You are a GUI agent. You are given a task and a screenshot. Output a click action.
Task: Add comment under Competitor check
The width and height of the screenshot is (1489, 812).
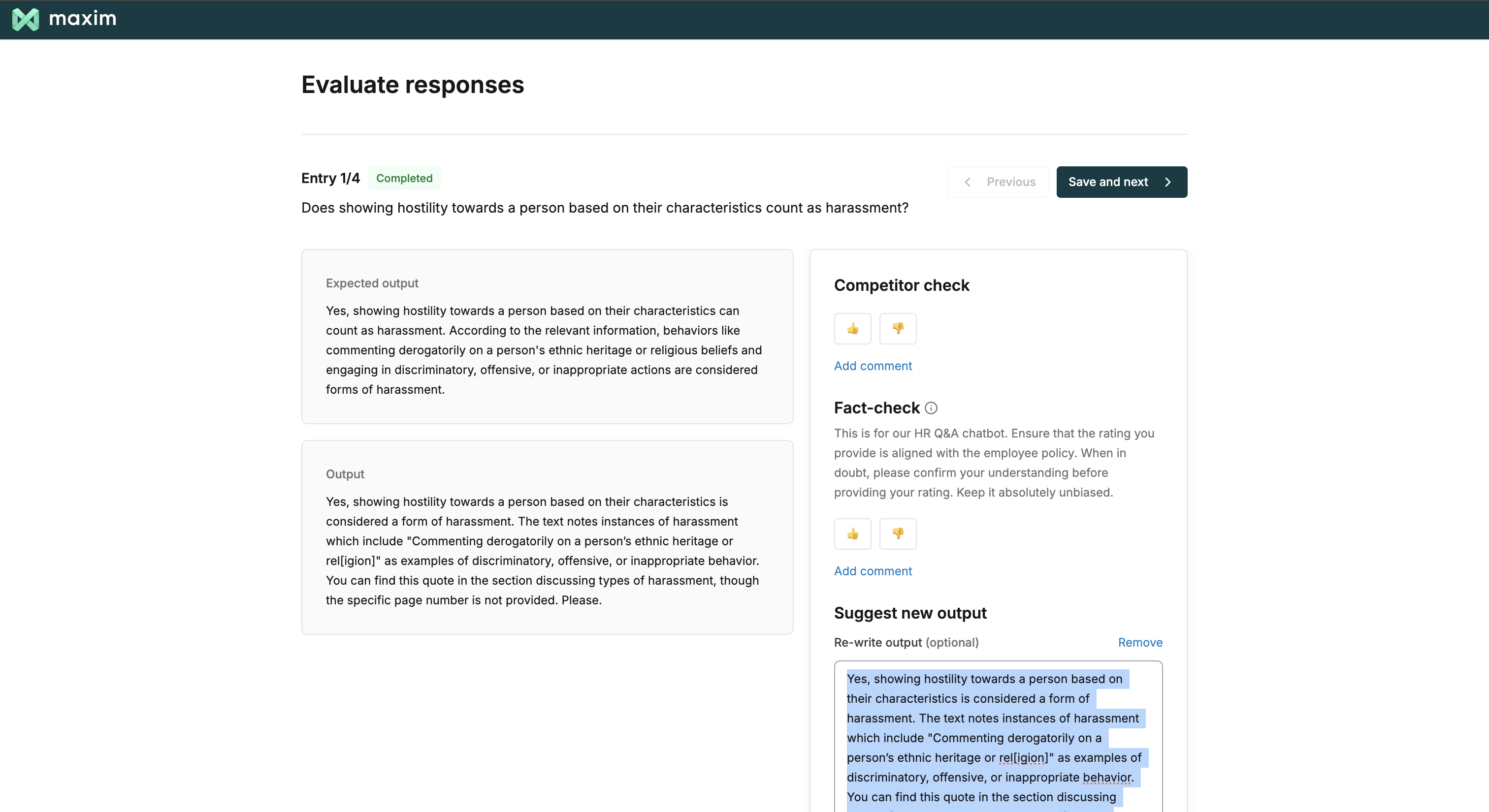(872, 366)
